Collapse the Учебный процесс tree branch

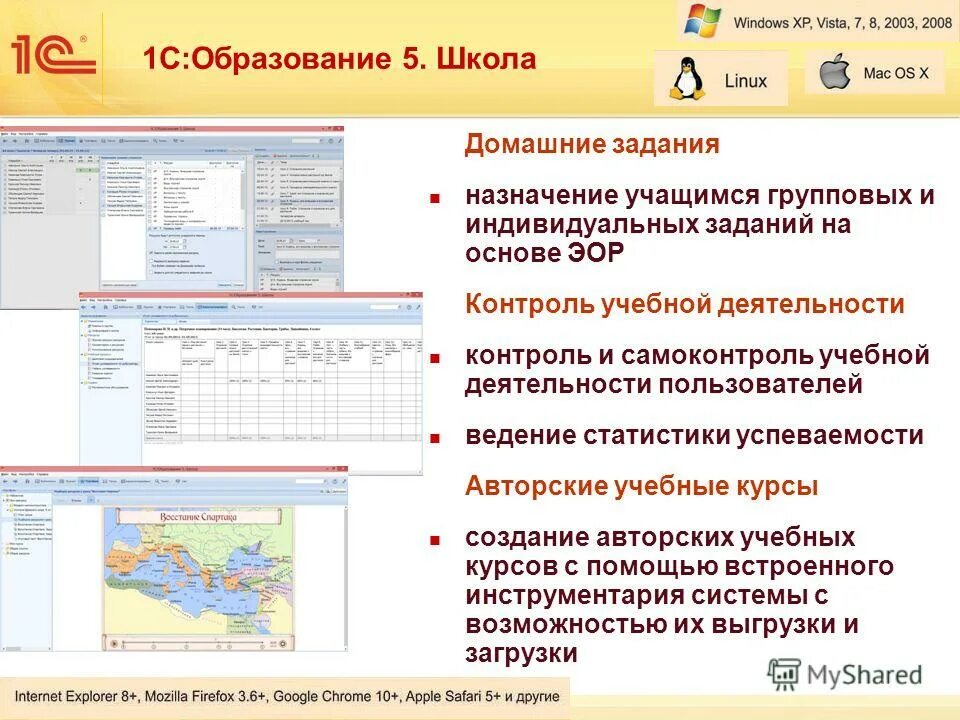[84, 354]
